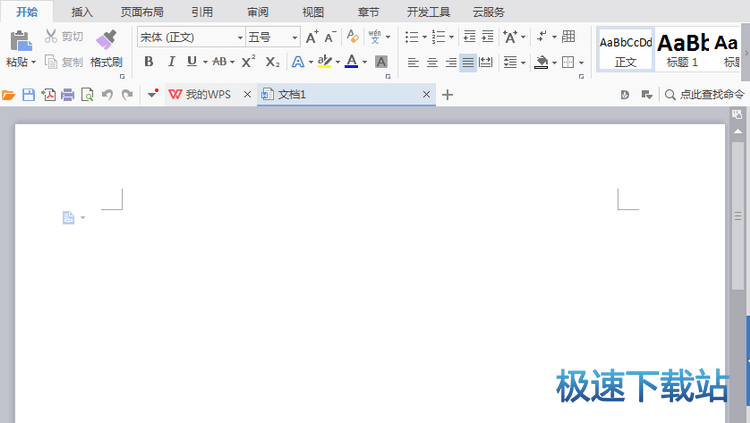Increase font size with A+ icon
750x423 pixels.
point(312,37)
